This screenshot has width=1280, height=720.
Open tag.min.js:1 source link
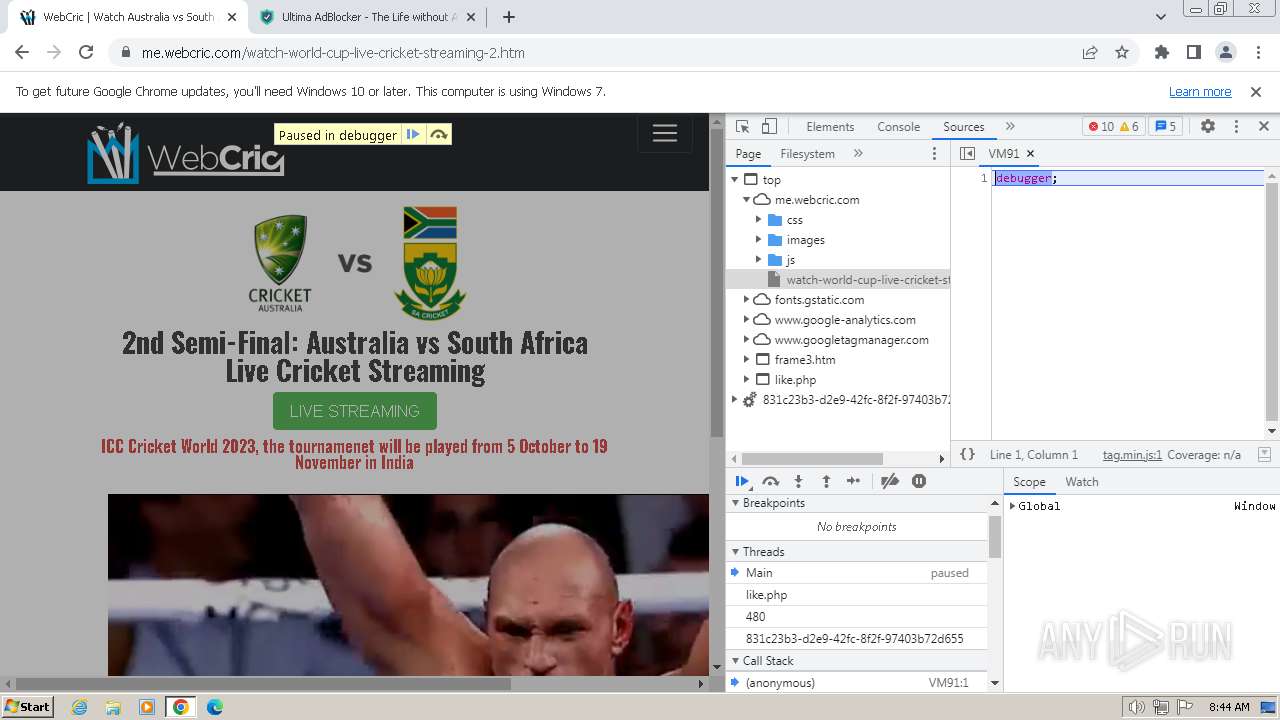(x=1132, y=454)
